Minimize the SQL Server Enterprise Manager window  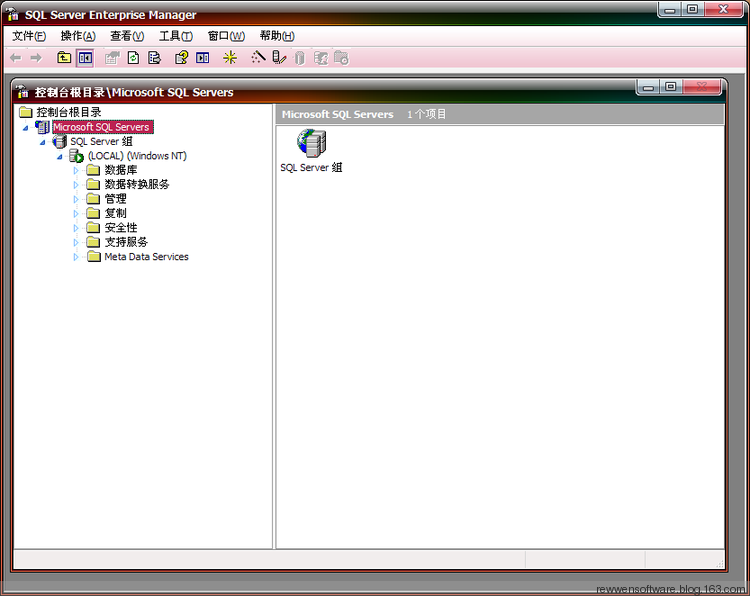click(670, 10)
